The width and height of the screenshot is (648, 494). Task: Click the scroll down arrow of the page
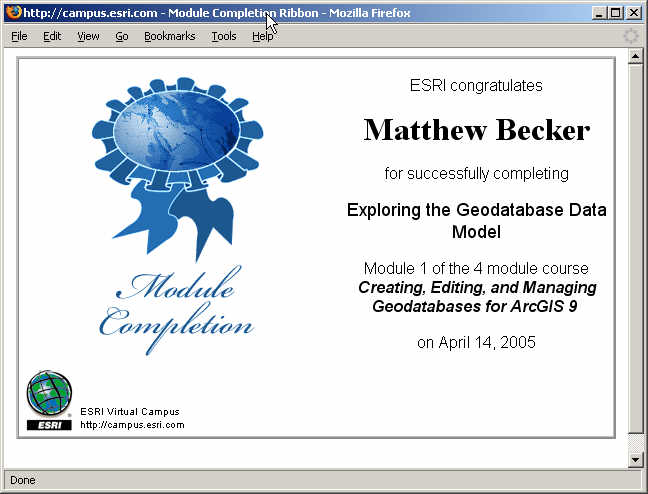coord(634,458)
